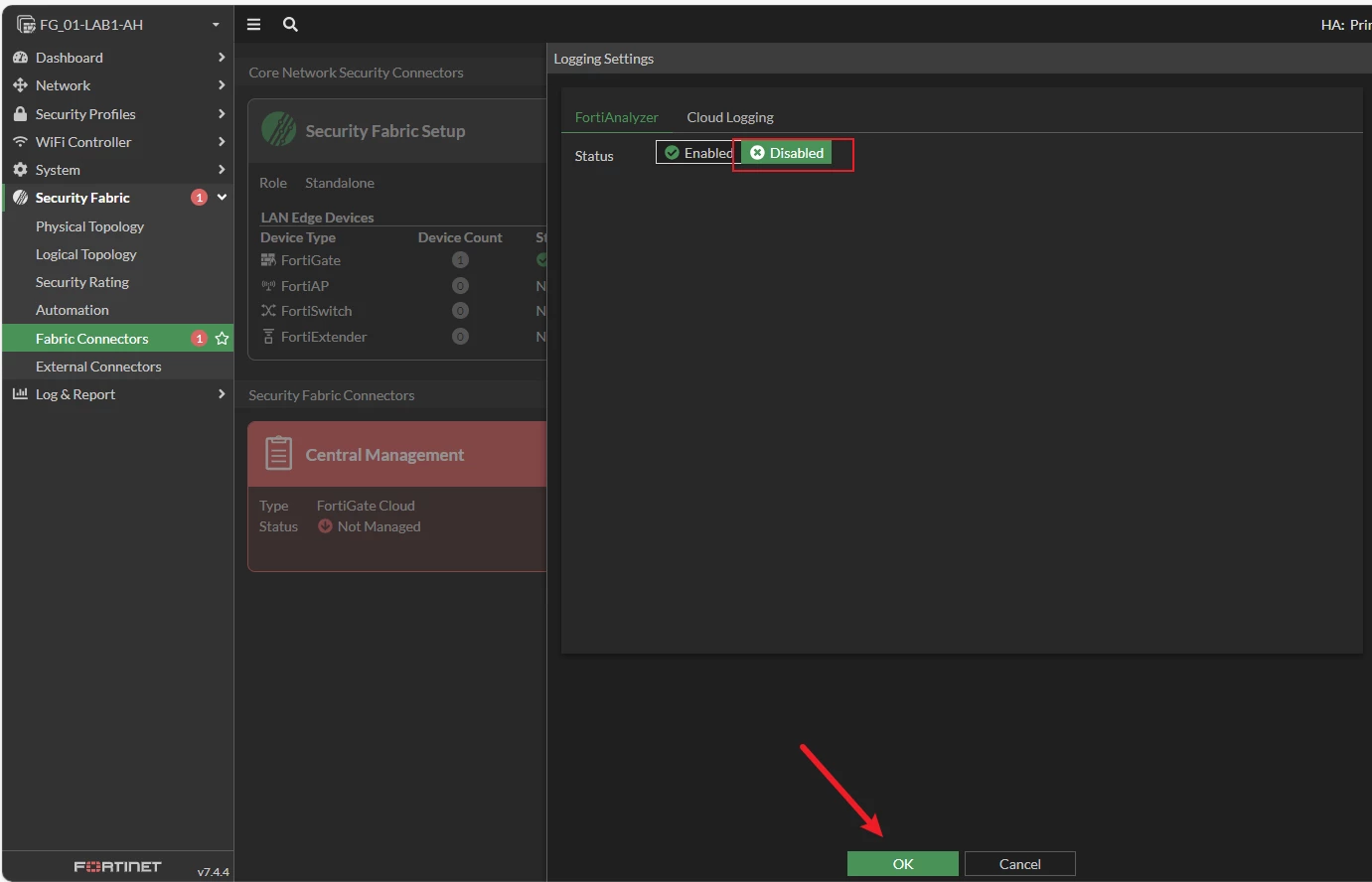Viewport: 1372px width, 882px height.
Task: Open the search magnifier icon
Action: click(290, 24)
